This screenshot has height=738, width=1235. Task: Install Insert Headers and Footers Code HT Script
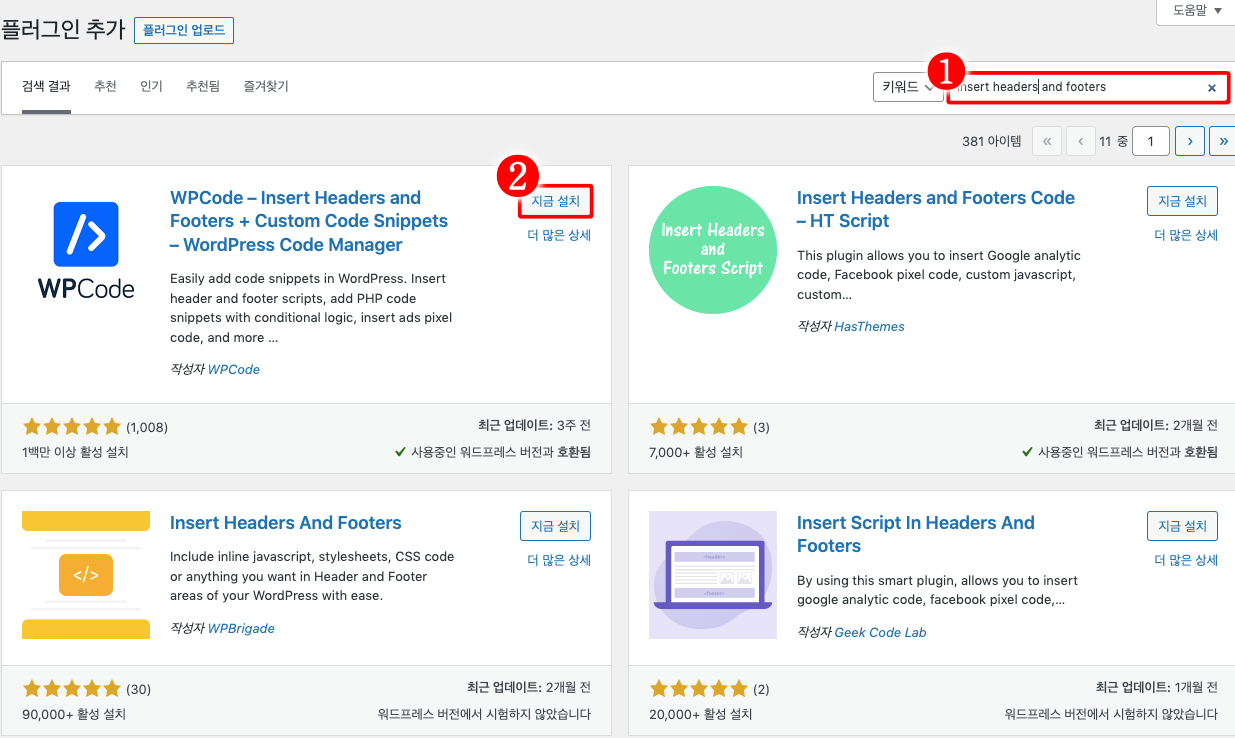tap(1182, 201)
